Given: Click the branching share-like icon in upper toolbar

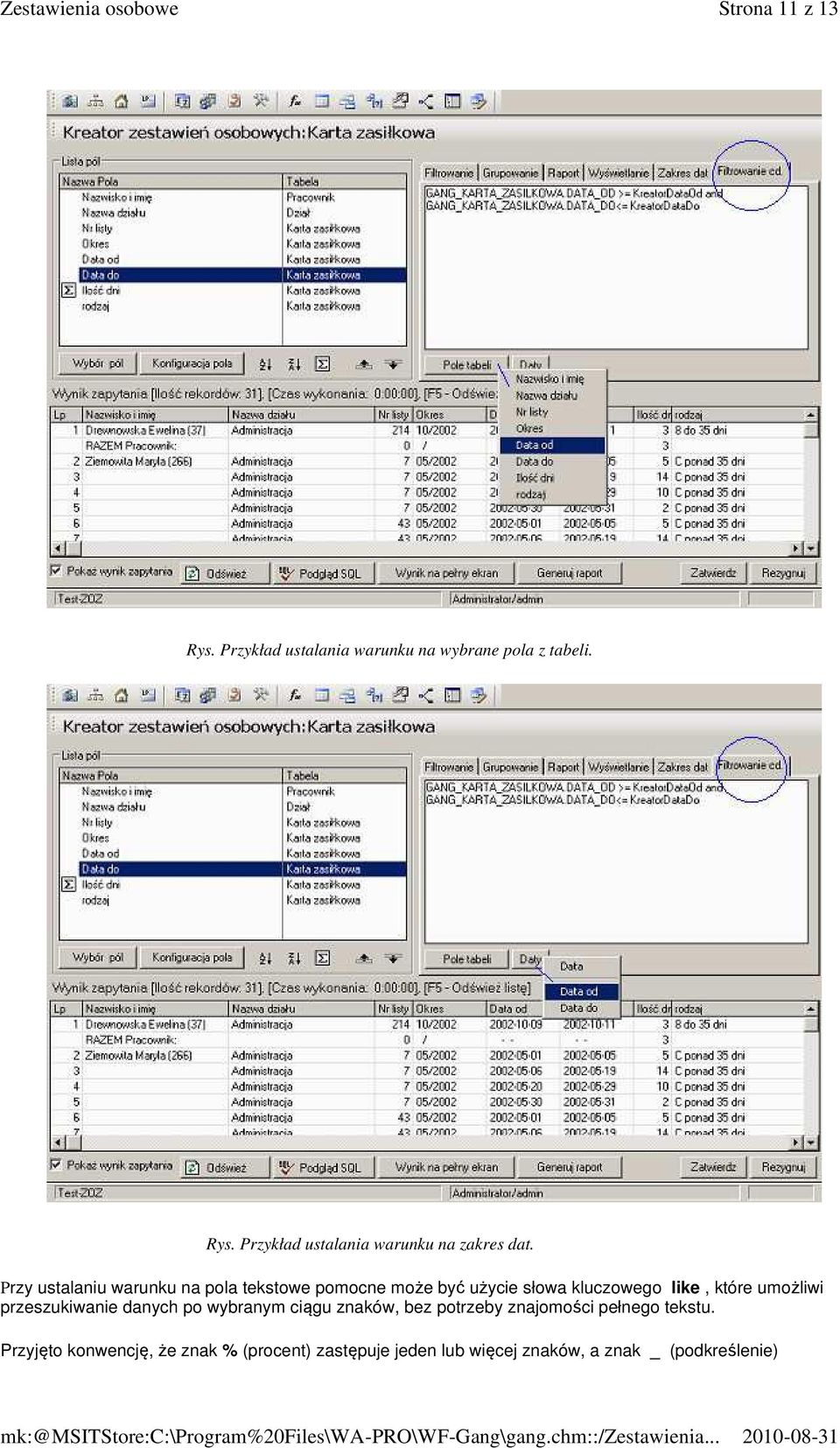Looking at the screenshot, I should (x=426, y=102).
